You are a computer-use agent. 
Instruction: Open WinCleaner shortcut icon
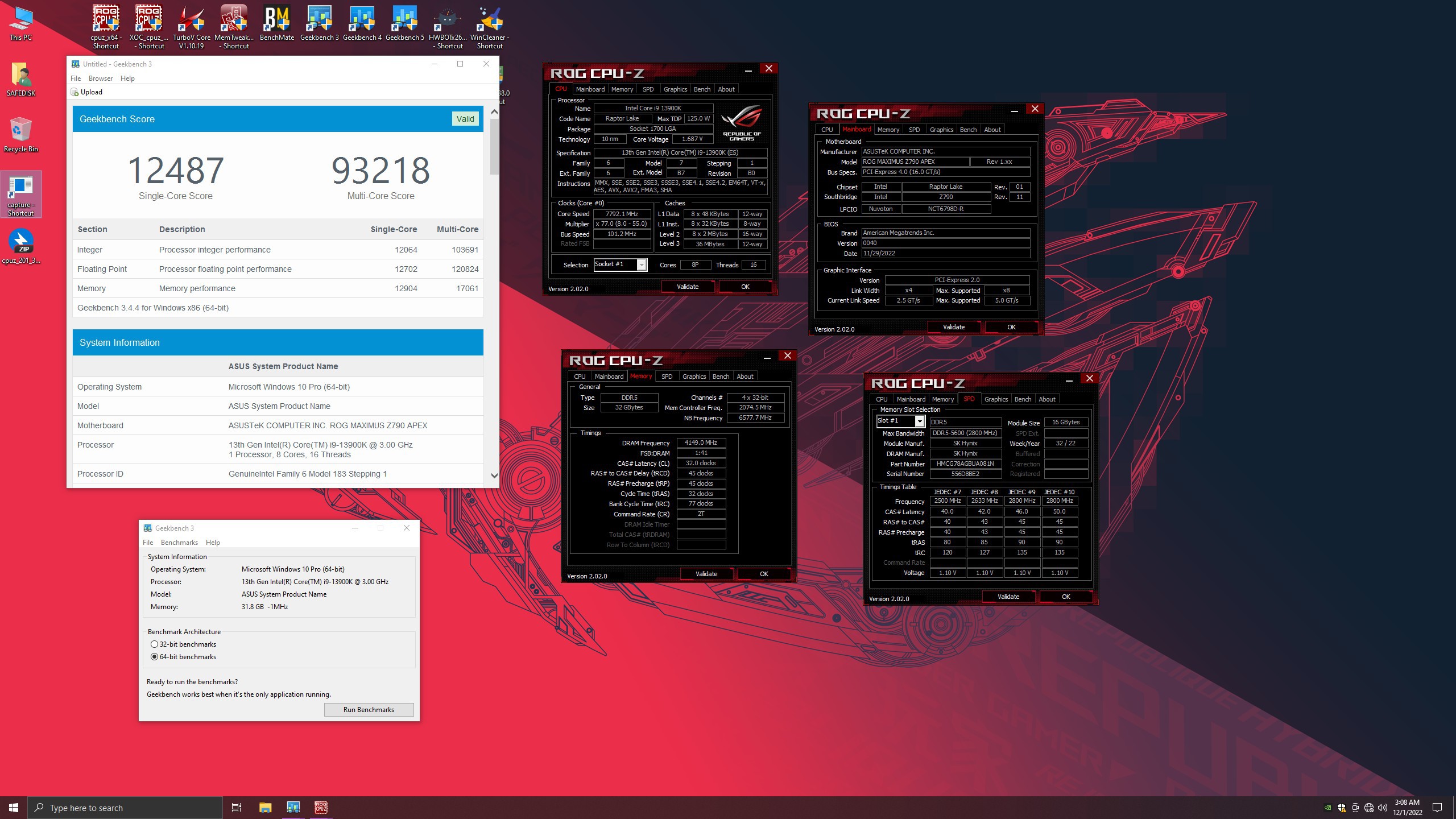490,27
